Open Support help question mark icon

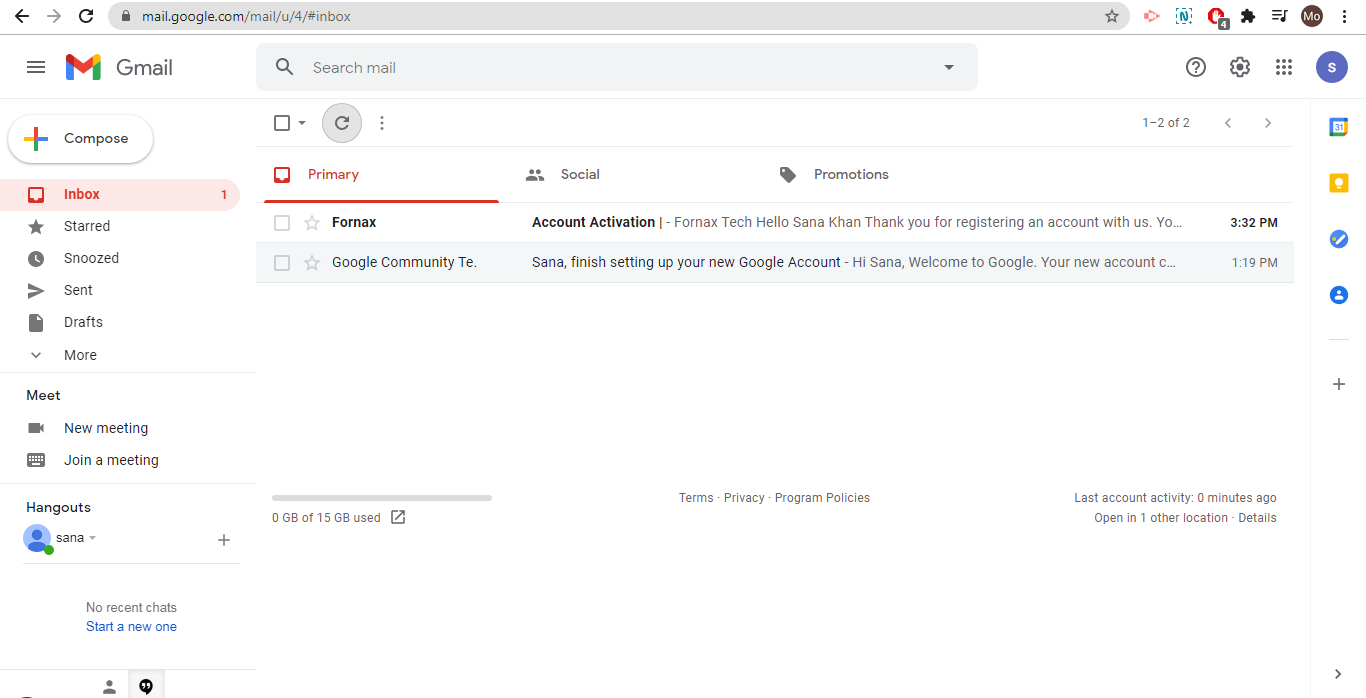1196,67
